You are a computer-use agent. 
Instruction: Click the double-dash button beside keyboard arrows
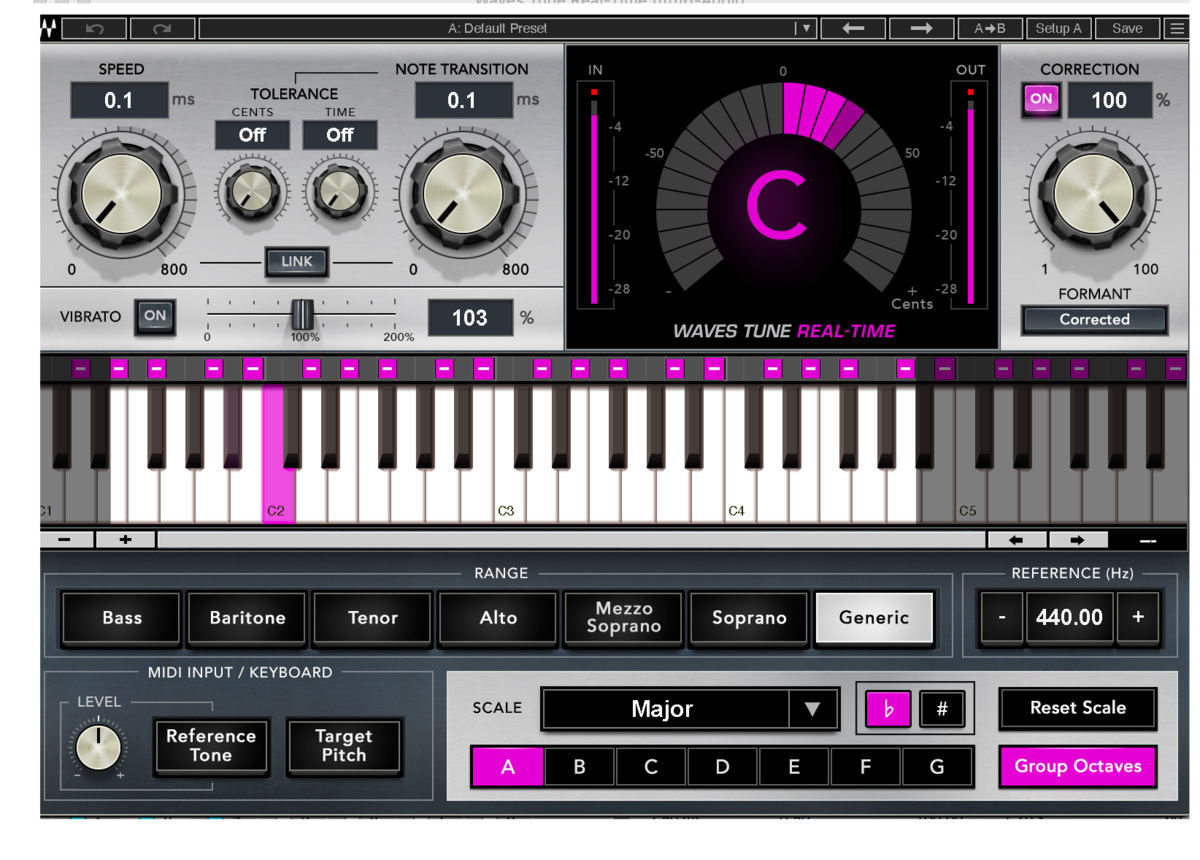[1147, 540]
